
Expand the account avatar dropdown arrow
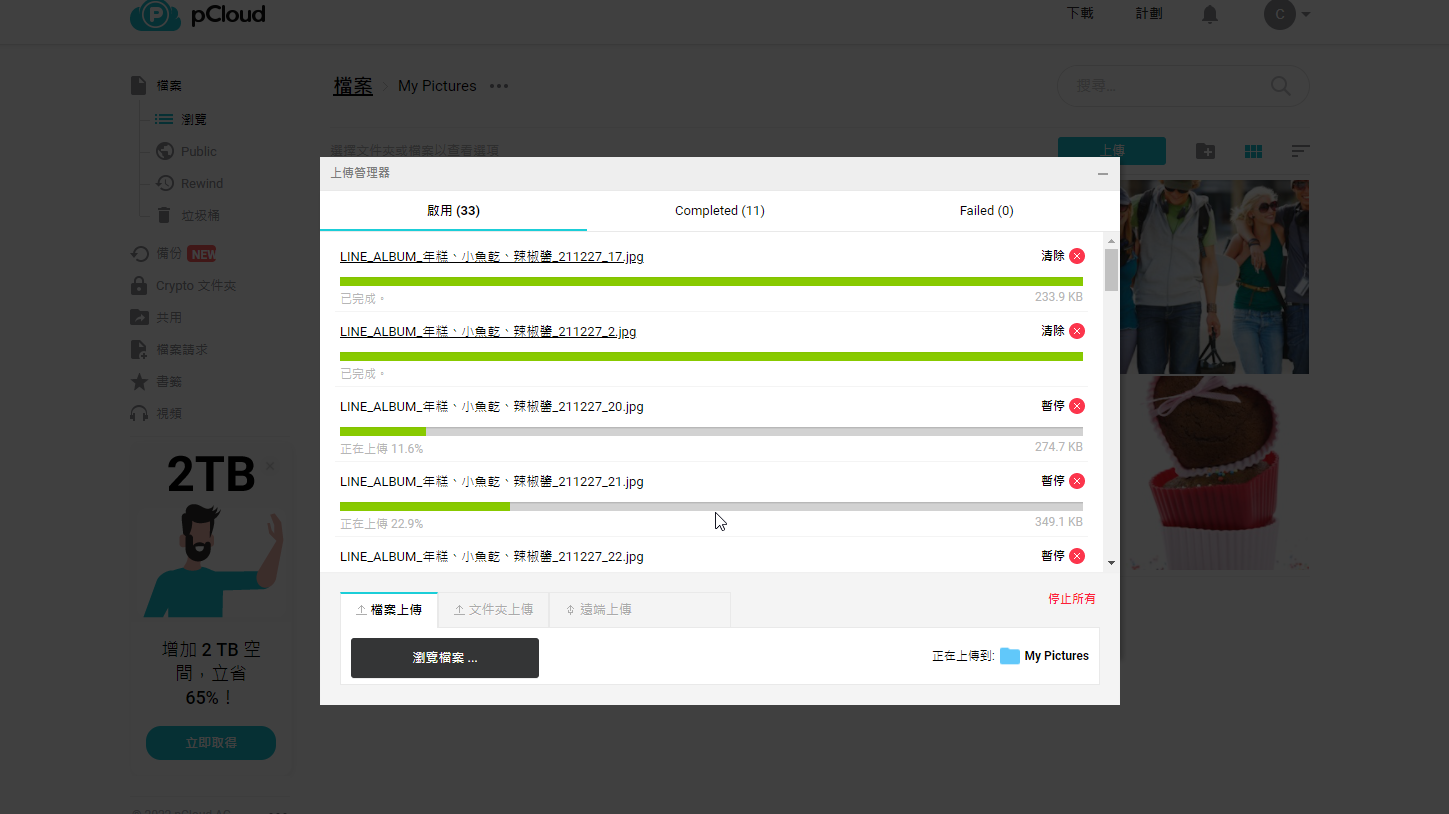coord(1306,15)
